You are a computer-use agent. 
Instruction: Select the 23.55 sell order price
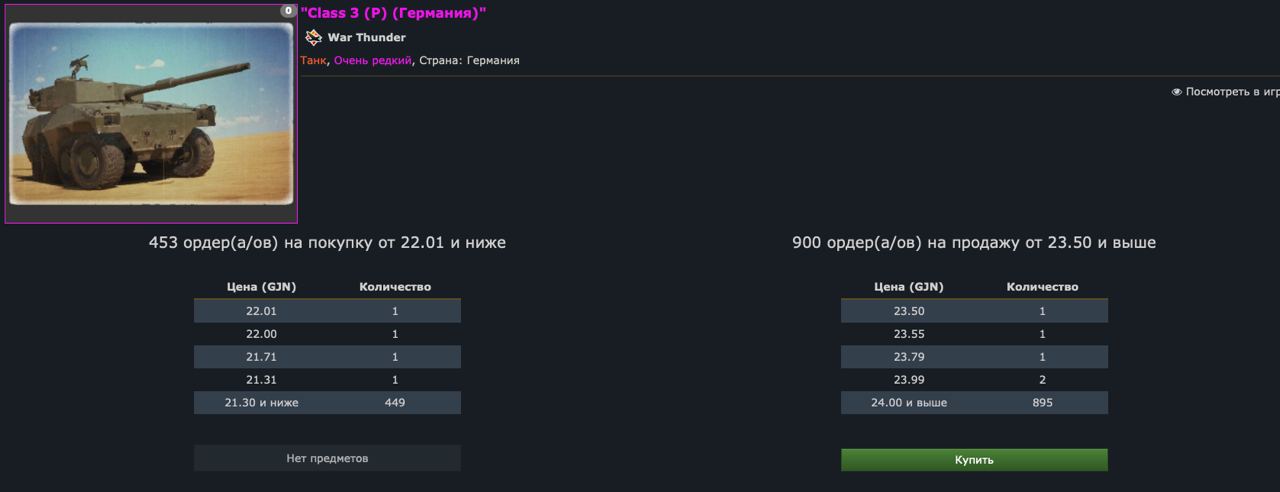[x=908, y=334]
